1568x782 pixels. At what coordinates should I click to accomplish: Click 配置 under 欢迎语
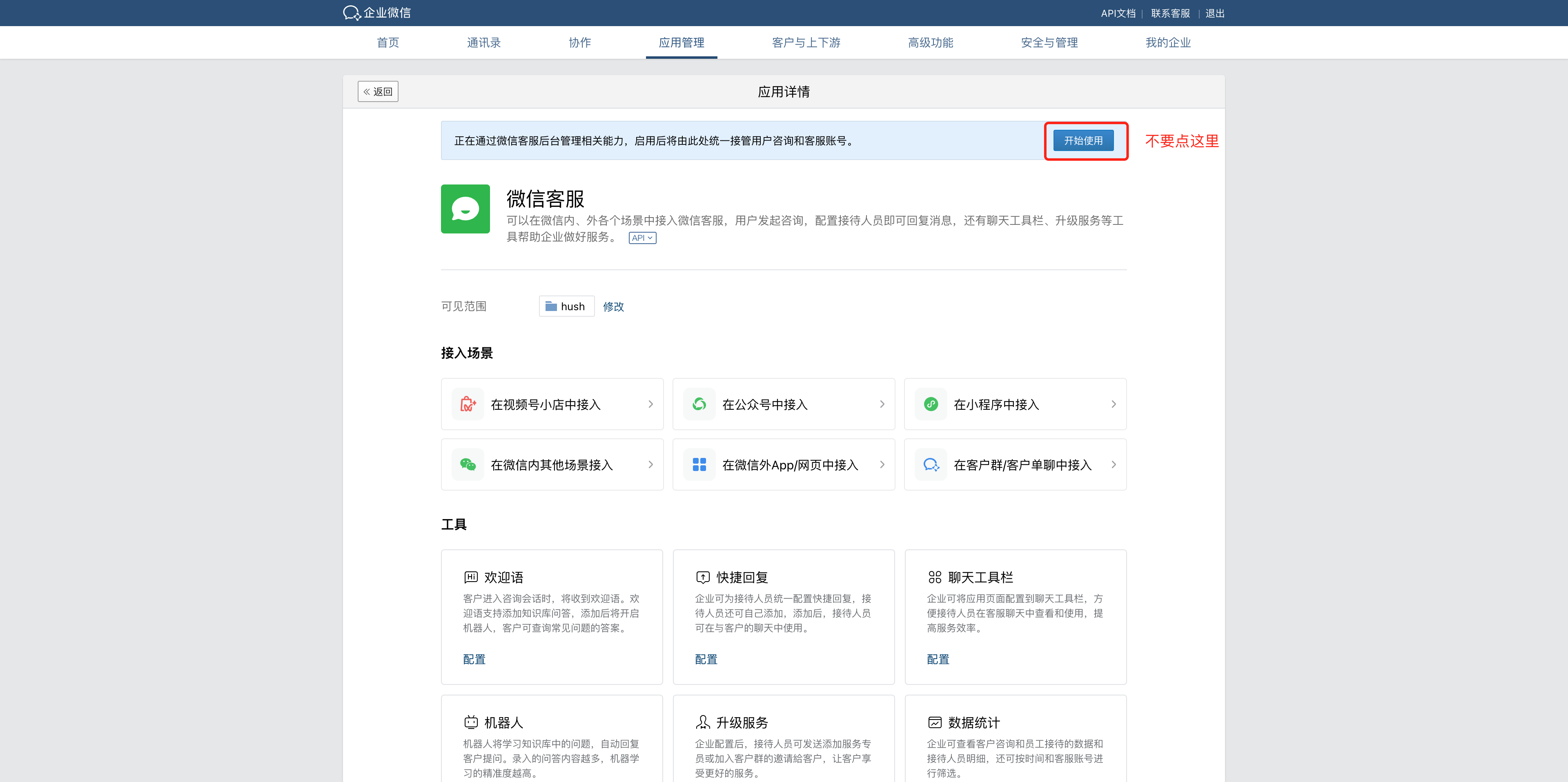coord(474,659)
